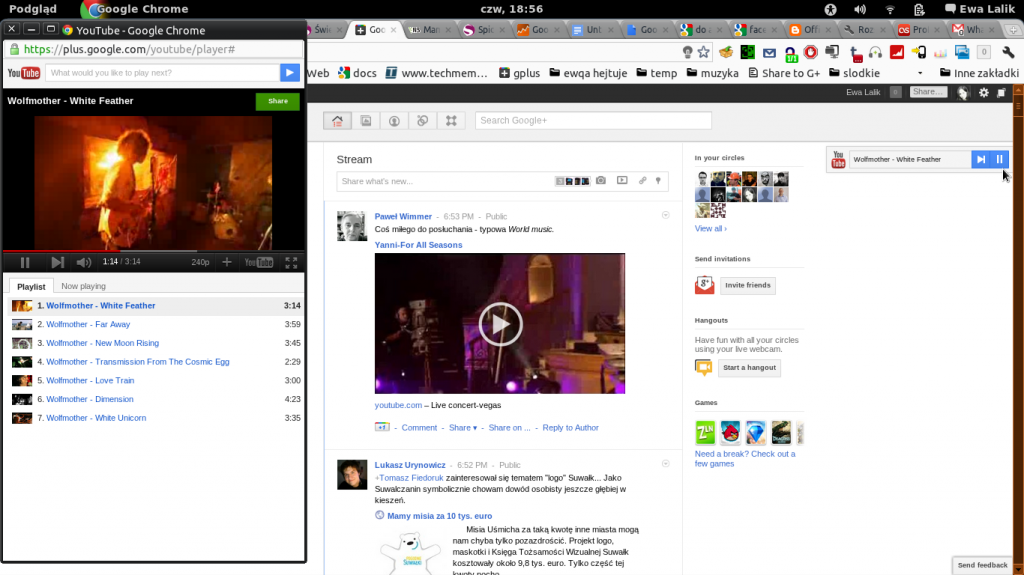Open the Zynga game icon
Image resolution: width=1024 pixels, height=575 pixels.
coord(705,433)
